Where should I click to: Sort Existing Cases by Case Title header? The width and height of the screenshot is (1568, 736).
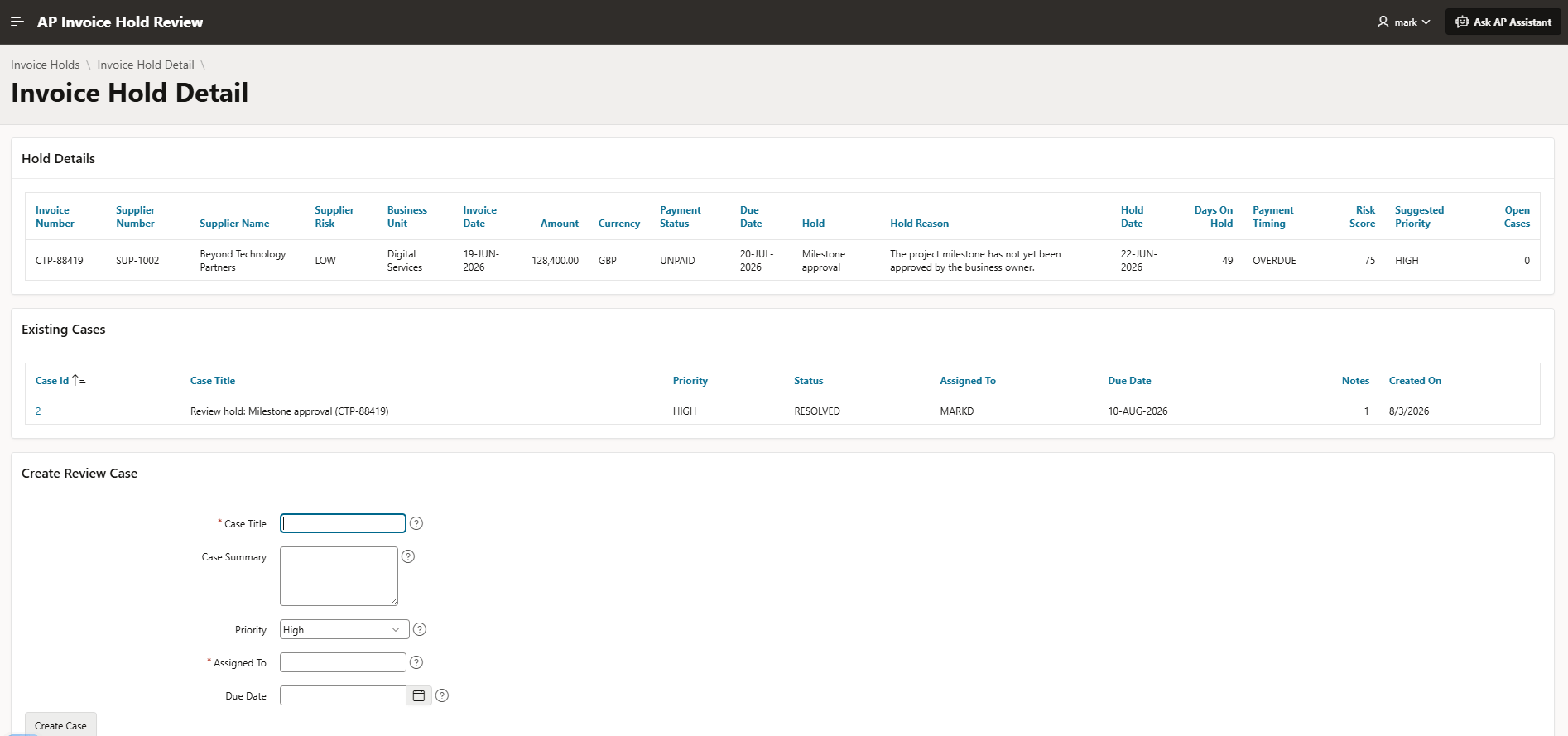tap(213, 381)
